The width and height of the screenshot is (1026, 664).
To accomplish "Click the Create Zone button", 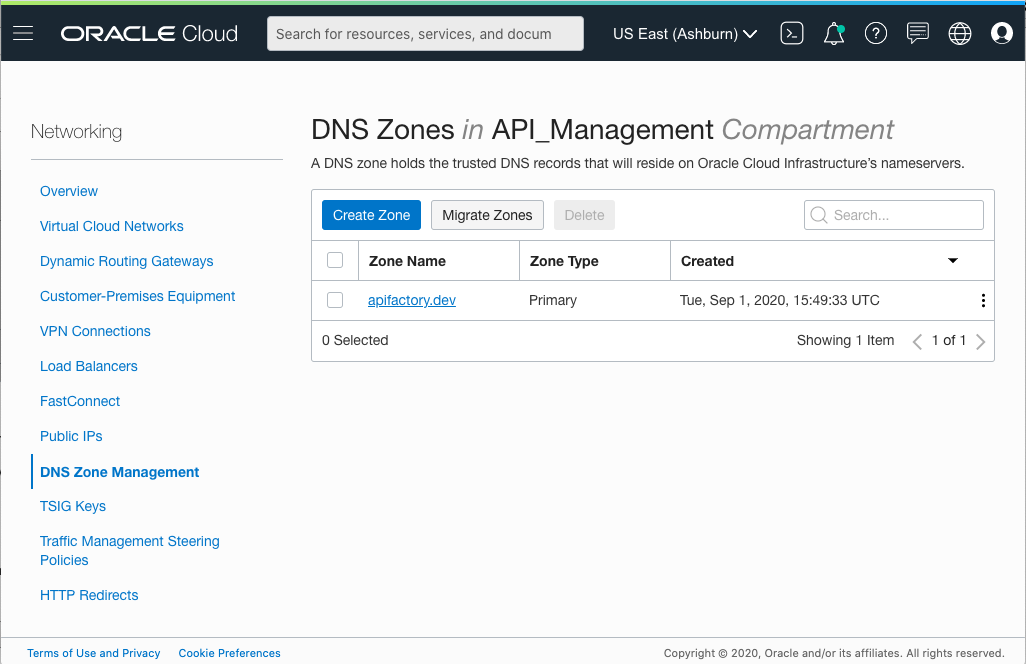I will point(371,215).
